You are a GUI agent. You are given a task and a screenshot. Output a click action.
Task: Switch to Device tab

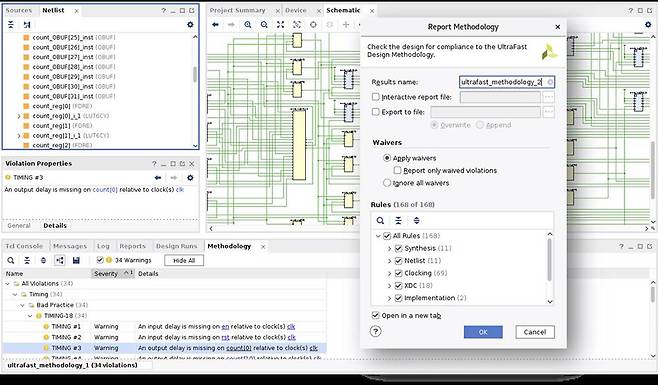(x=296, y=10)
